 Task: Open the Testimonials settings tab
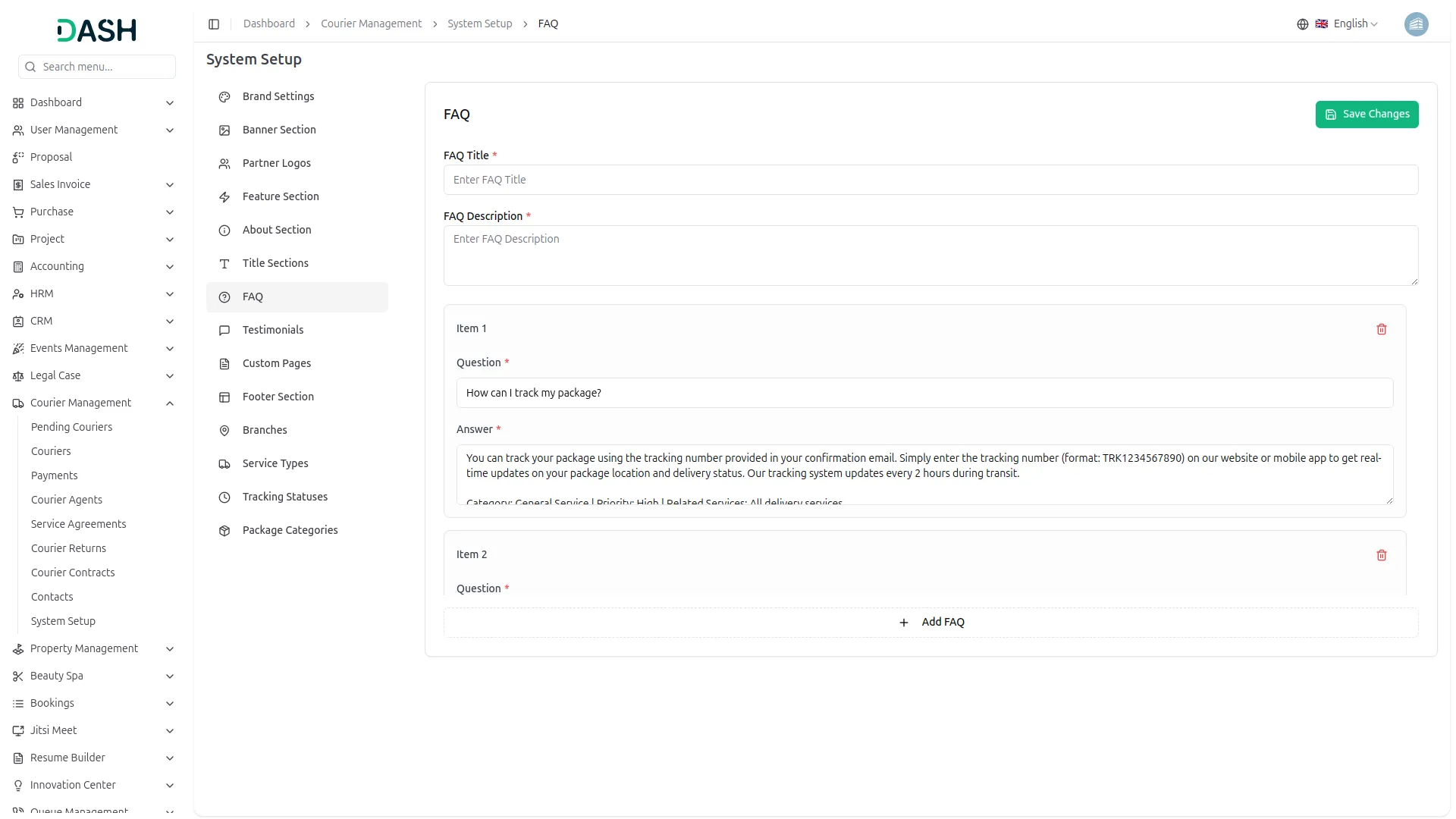[273, 330]
